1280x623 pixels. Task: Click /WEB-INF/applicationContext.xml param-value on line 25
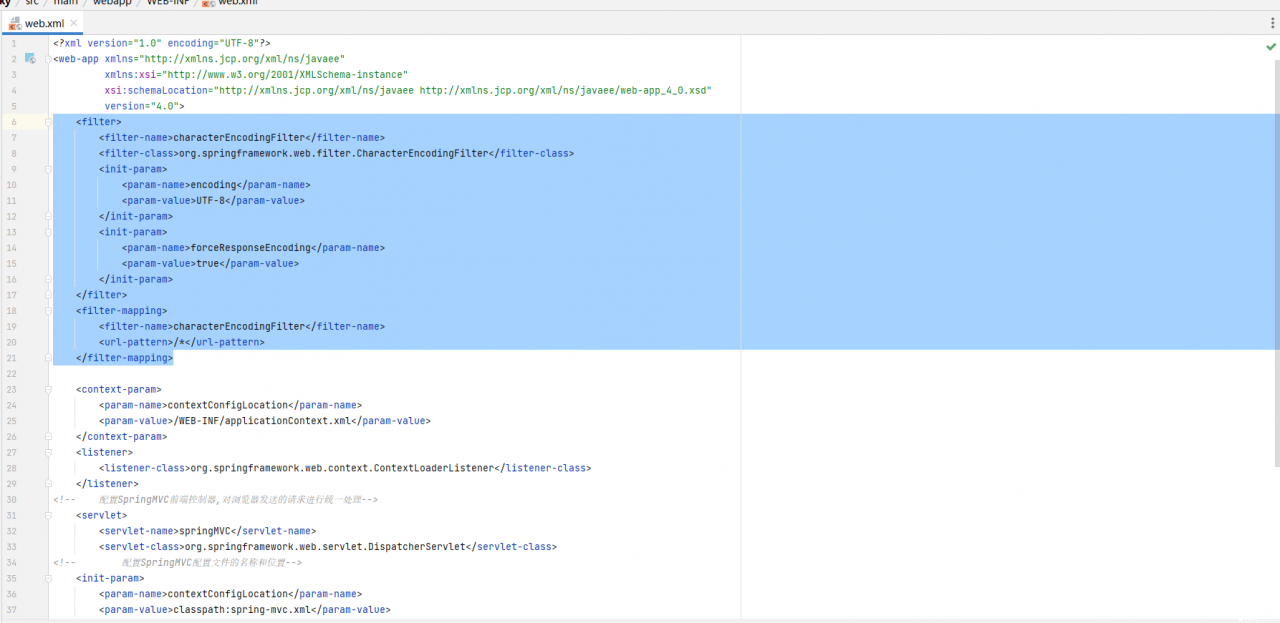pos(265,421)
